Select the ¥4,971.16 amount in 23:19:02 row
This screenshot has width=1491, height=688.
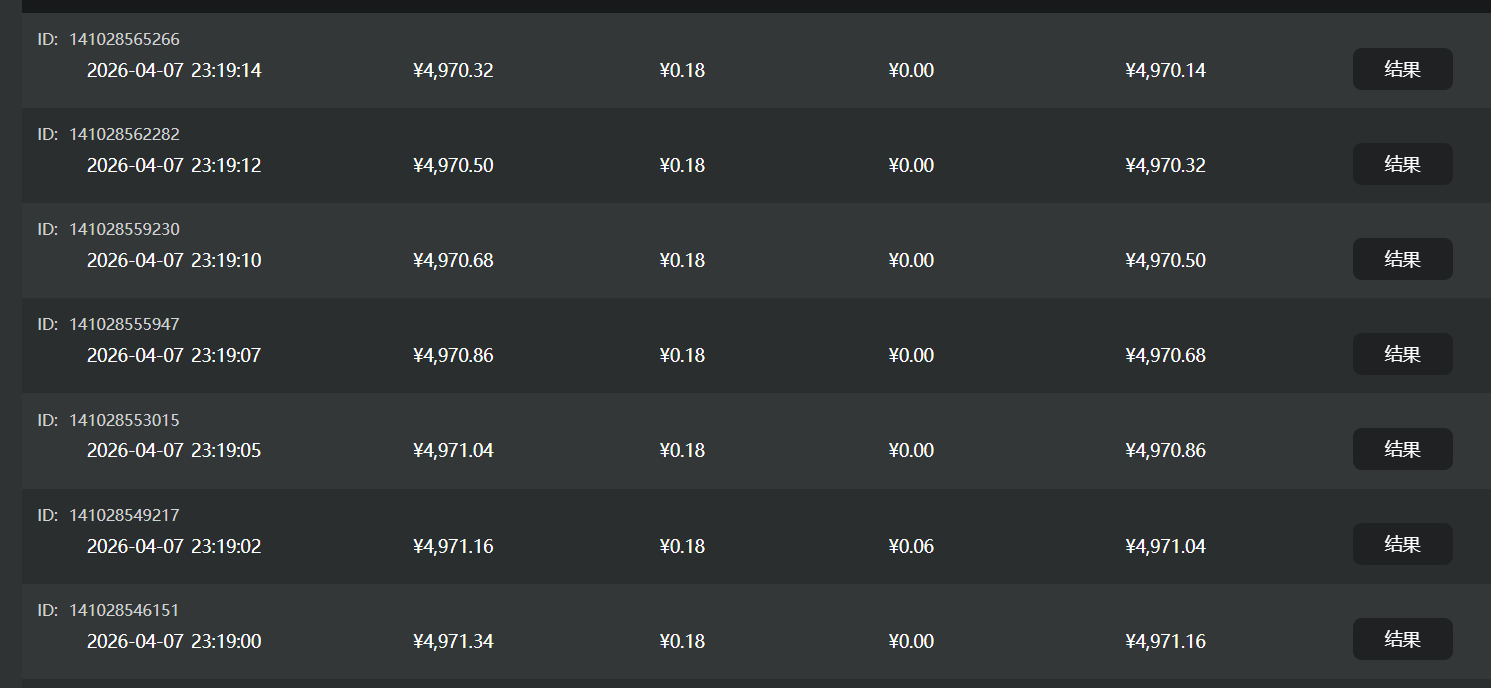(453, 546)
